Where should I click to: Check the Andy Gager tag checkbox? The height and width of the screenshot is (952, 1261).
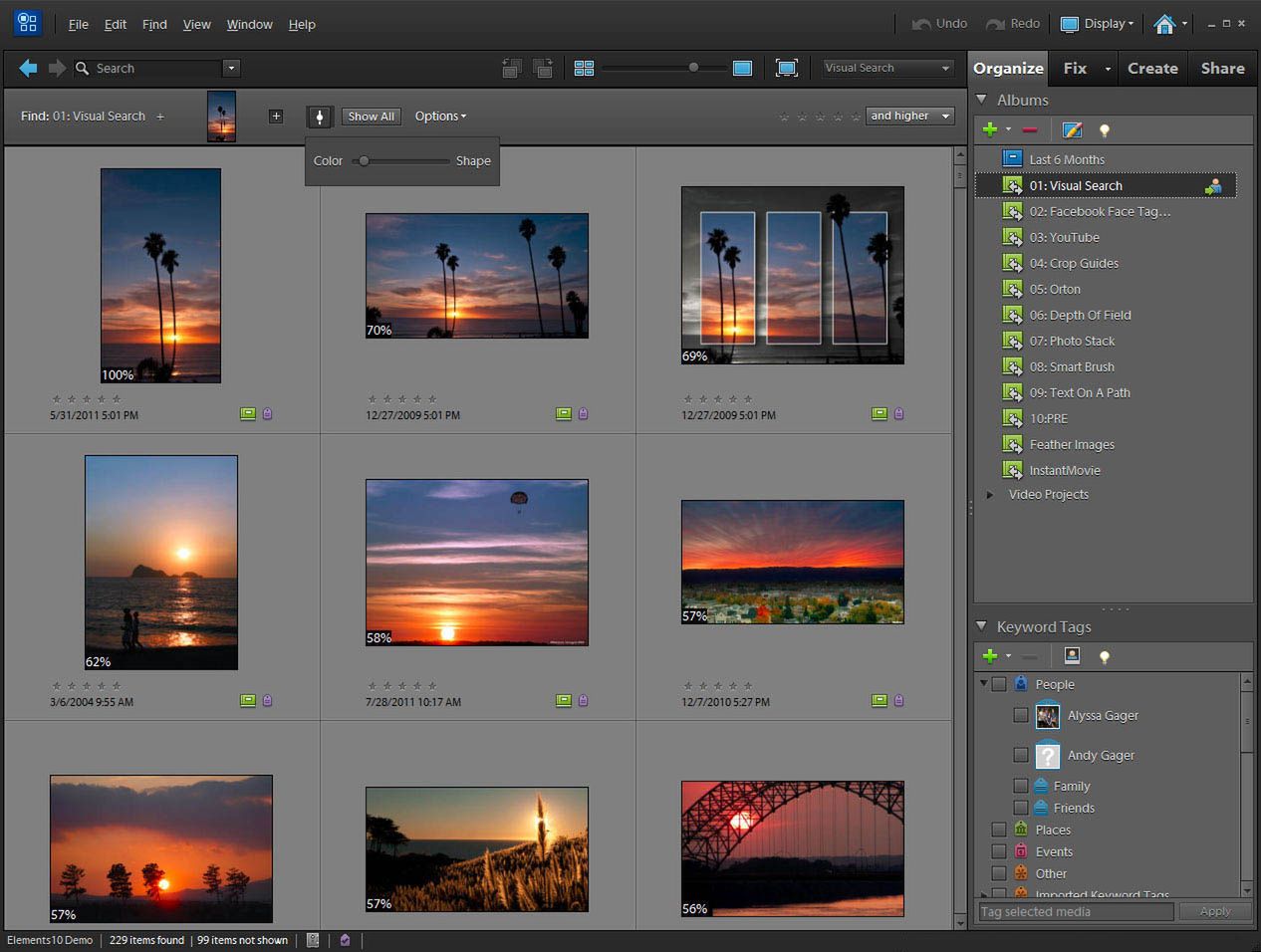pyautogui.click(x=1020, y=755)
